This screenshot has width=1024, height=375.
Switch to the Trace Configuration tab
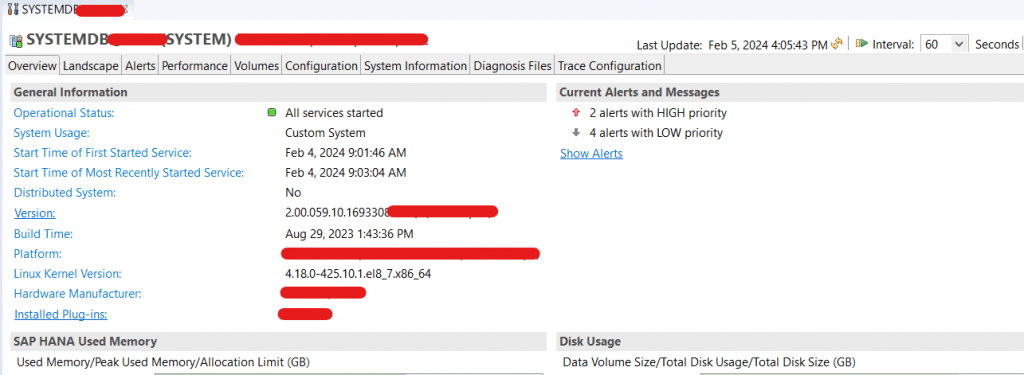pyautogui.click(x=609, y=66)
